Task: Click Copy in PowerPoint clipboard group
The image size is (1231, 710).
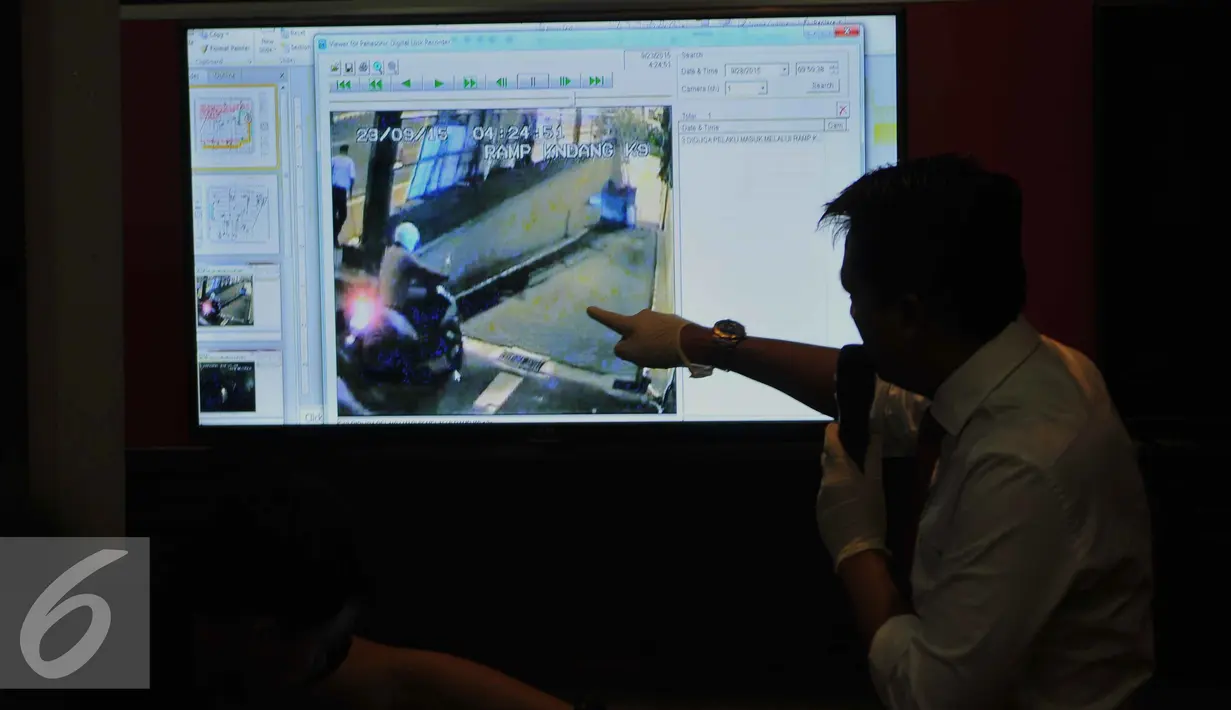Action: click(216, 34)
